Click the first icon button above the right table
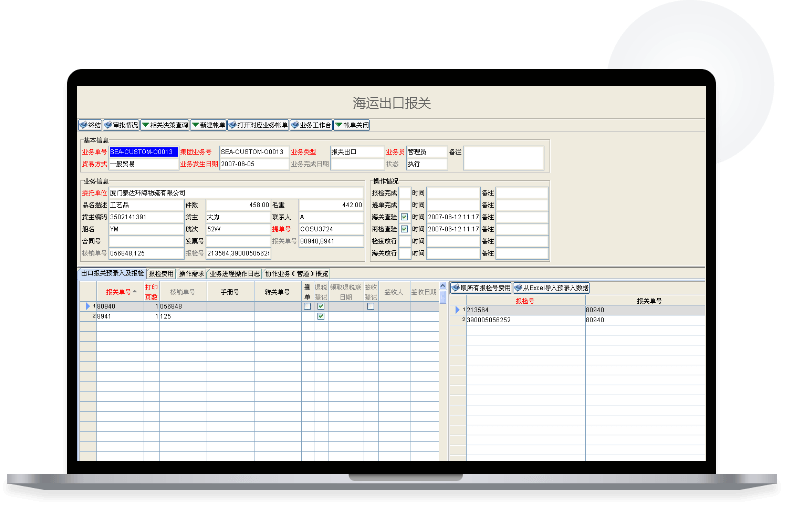Image resolution: width=797 pixels, height=508 pixels. coord(481,288)
